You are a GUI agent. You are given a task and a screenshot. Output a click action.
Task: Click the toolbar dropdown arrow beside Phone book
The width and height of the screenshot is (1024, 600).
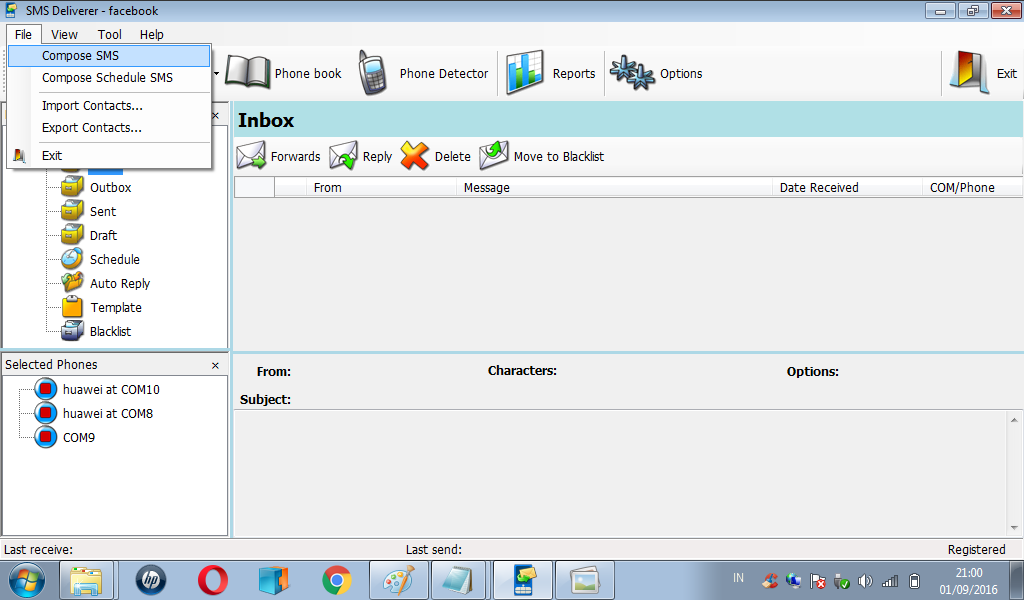click(216, 74)
